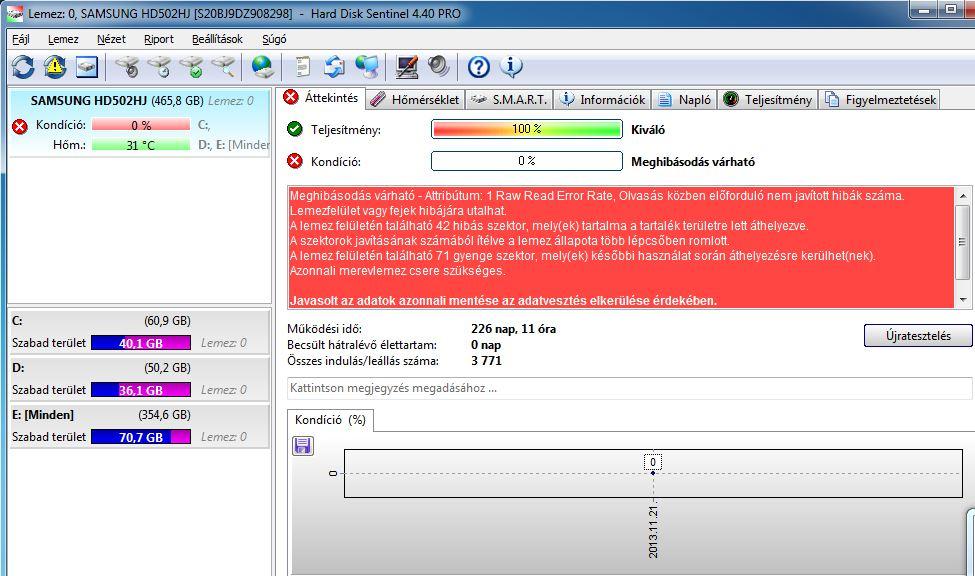Image resolution: width=975 pixels, height=576 pixels.
Task: Select the SAMSUNG HD502HJ disk entry
Action: [x=141, y=123]
